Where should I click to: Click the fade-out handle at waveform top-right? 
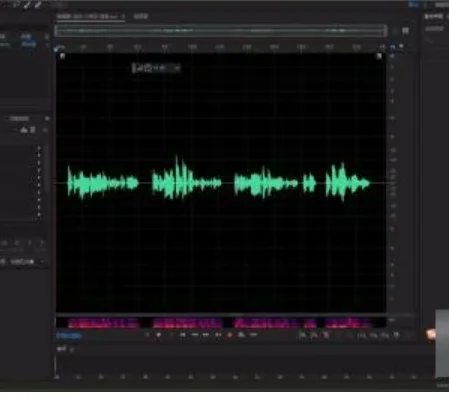click(x=379, y=56)
